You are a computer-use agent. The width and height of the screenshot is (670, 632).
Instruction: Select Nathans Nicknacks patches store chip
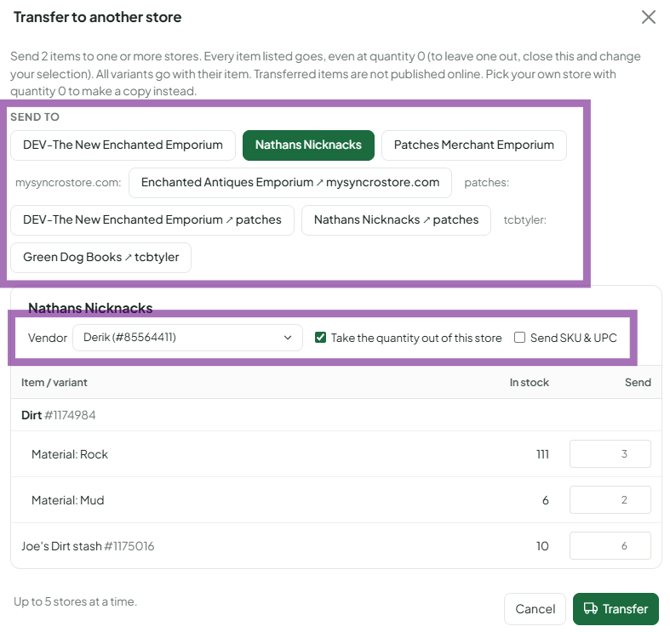[x=396, y=220]
